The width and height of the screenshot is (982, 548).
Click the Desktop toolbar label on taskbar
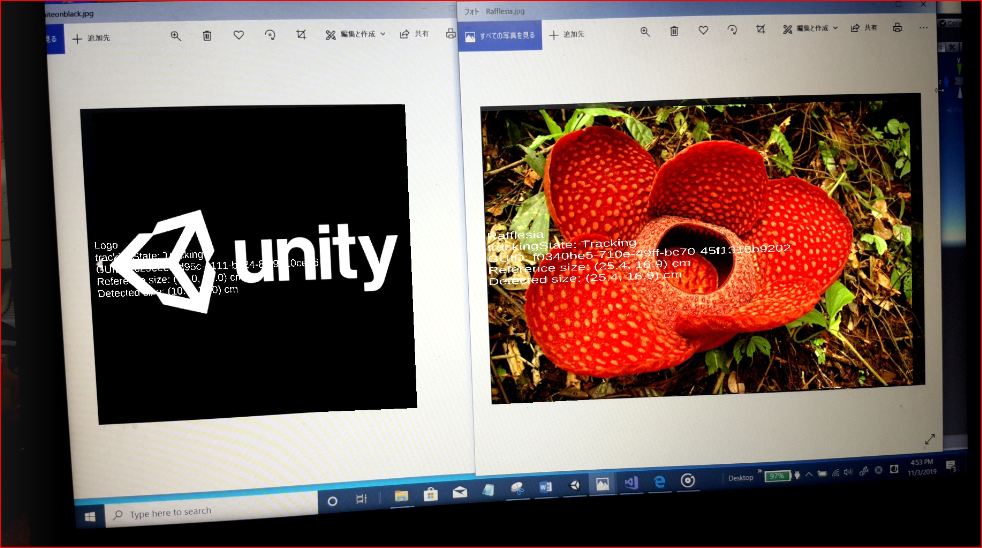coord(740,477)
